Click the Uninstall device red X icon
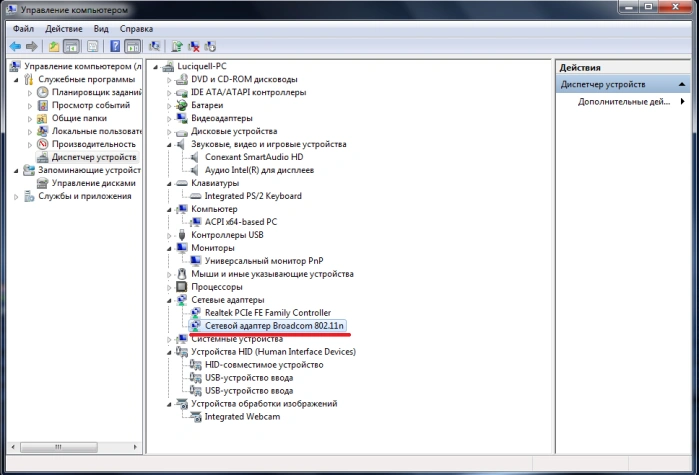 193,46
